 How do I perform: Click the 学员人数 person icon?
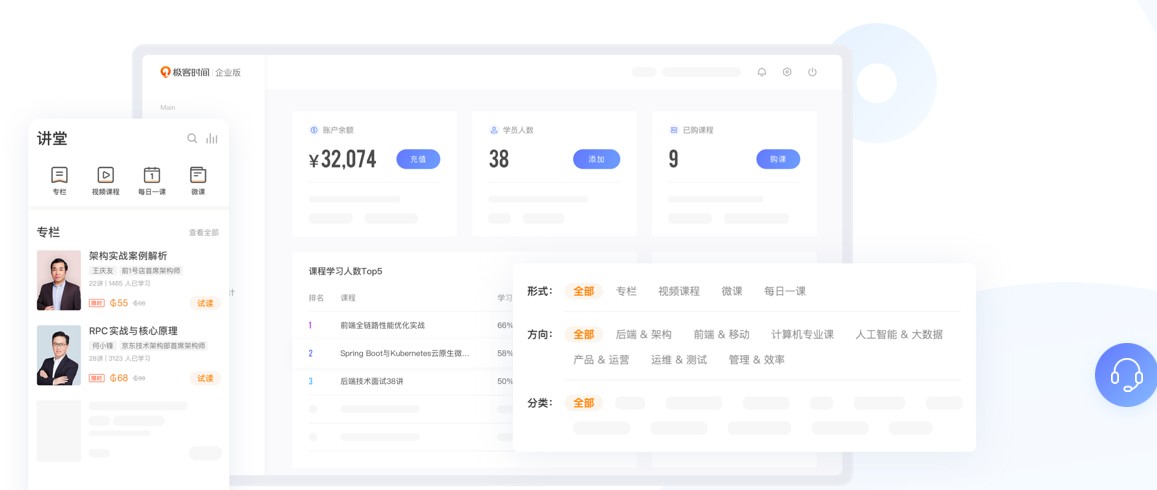click(494, 130)
